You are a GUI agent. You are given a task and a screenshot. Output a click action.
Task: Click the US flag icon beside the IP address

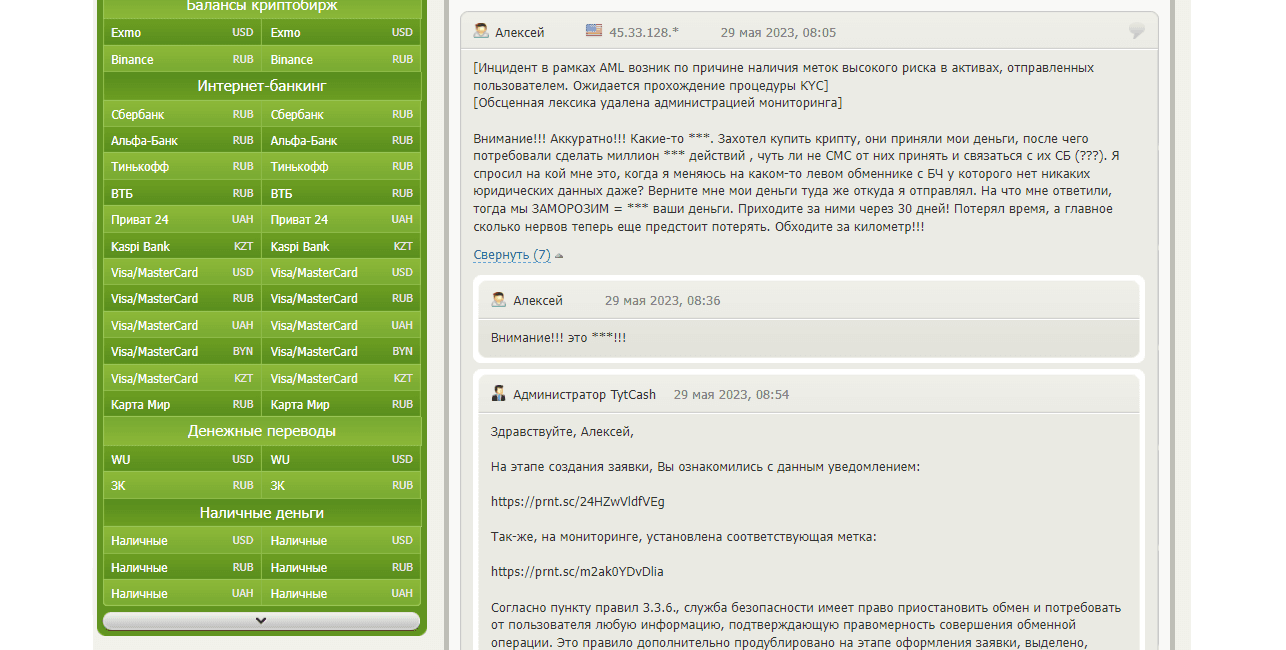tap(594, 31)
